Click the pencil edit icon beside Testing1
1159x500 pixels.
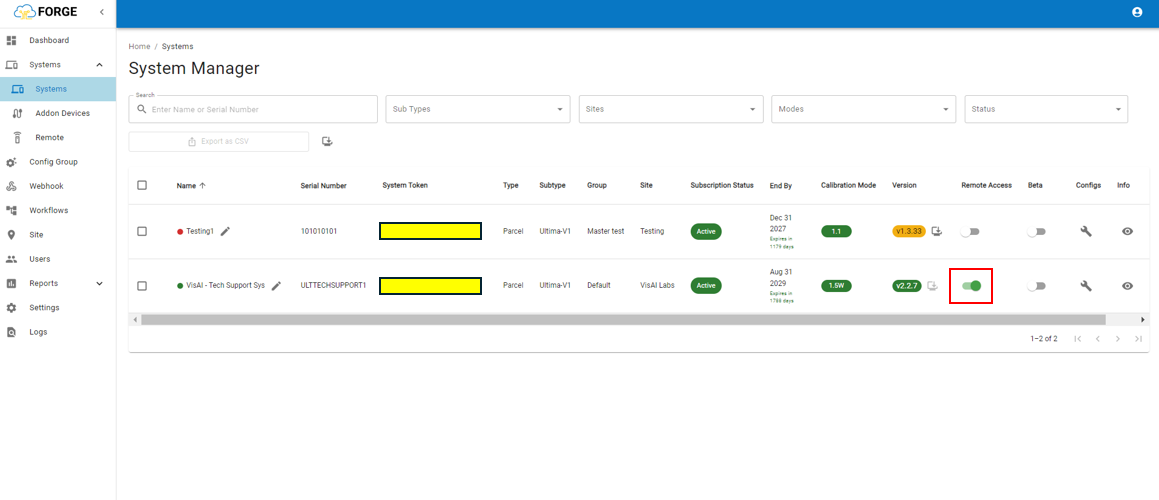point(225,231)
